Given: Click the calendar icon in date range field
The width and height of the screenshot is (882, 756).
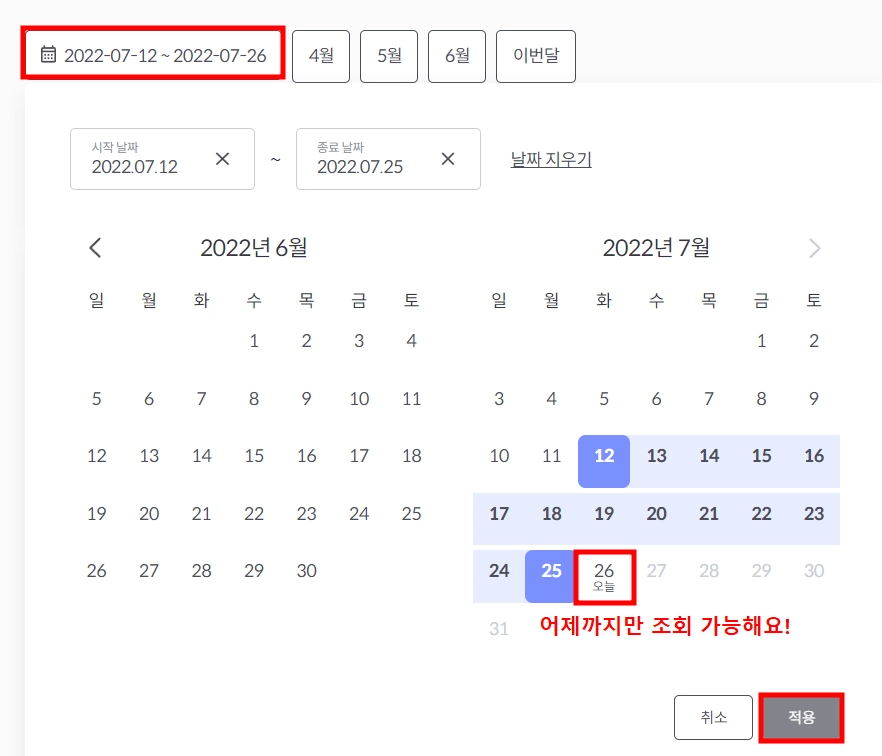Looking at the screenshot, I should point(48,55).
